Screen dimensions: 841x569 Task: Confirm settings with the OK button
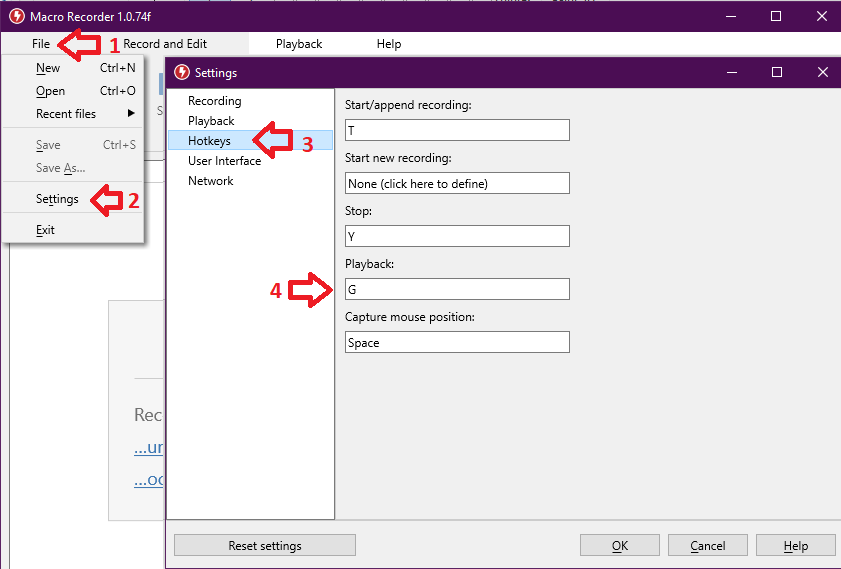point(620,545)
